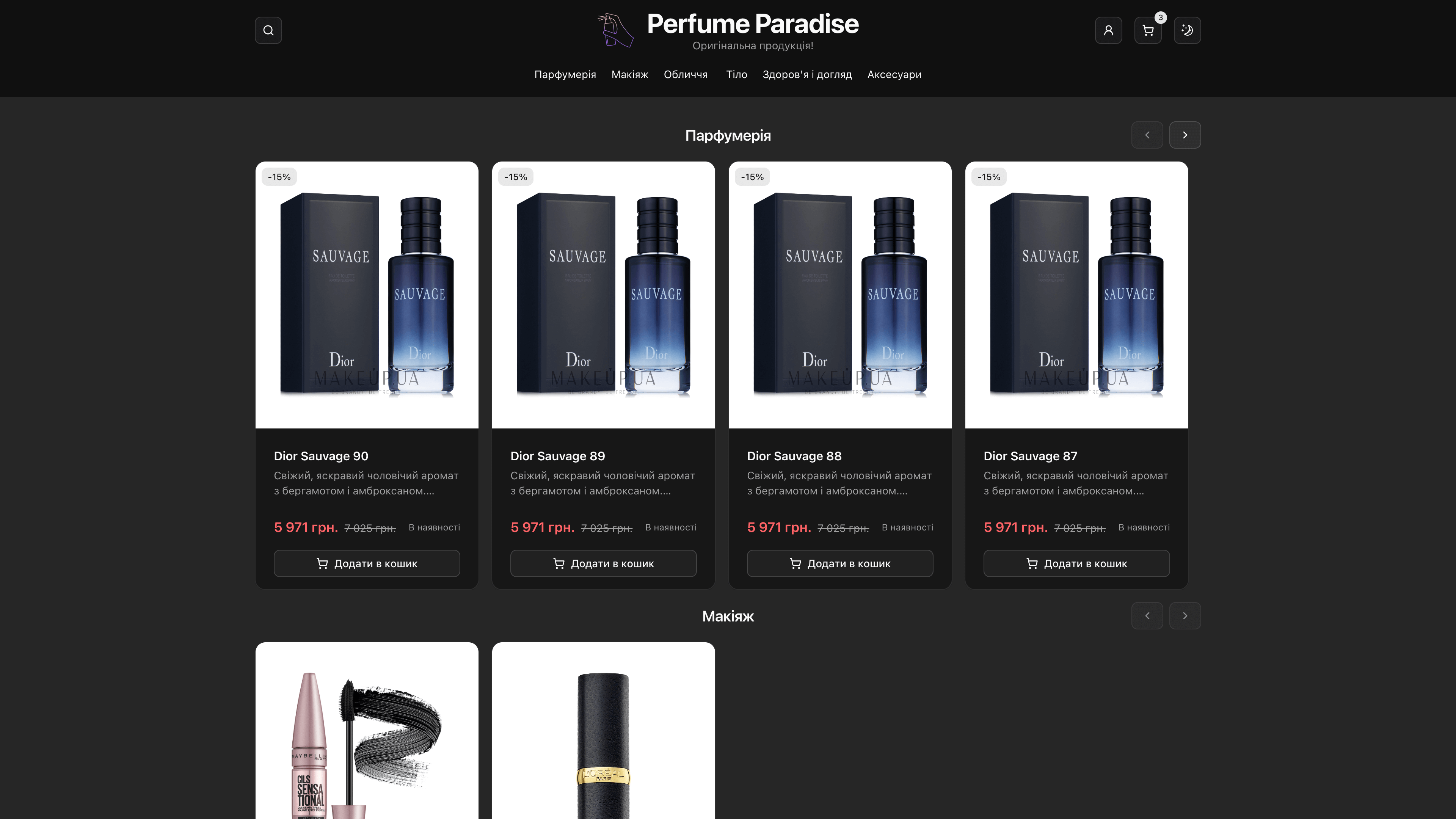Toggle the -15% discount badge on Dior Sauvage 90

pyautogui.click(x=279, y=176)
